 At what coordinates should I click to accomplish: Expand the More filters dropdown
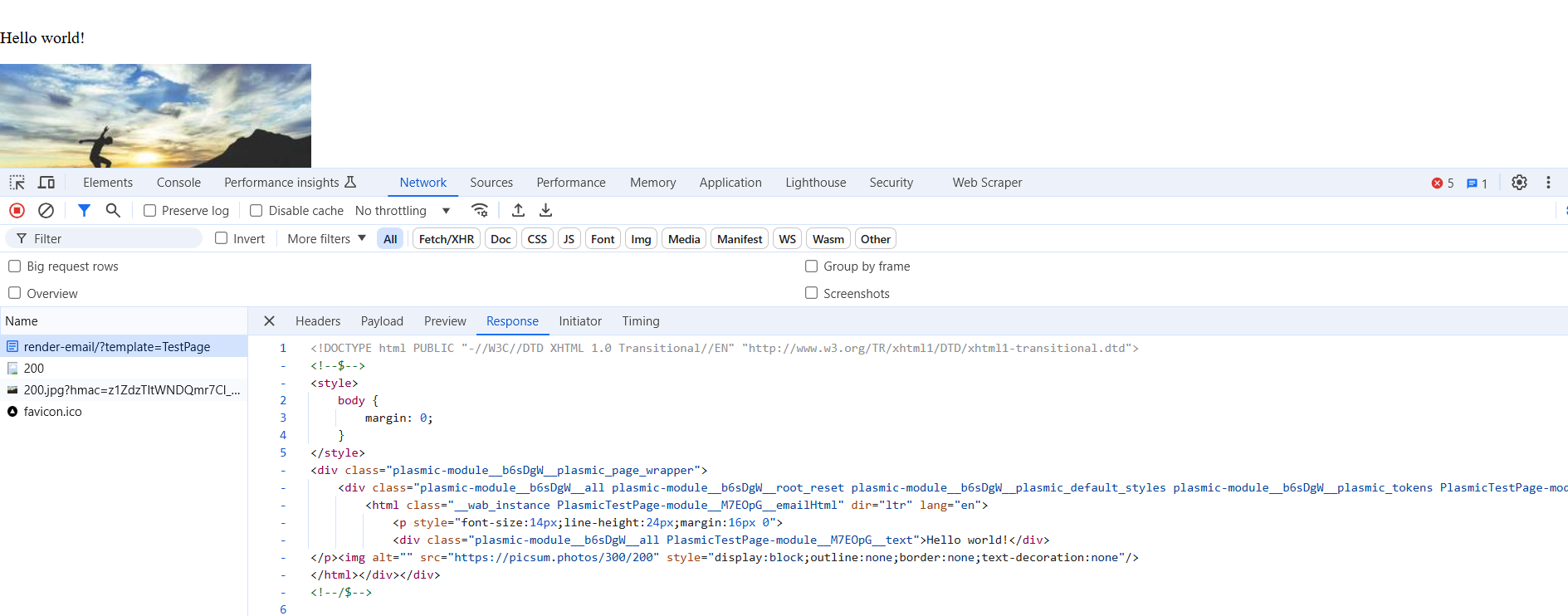326,239
